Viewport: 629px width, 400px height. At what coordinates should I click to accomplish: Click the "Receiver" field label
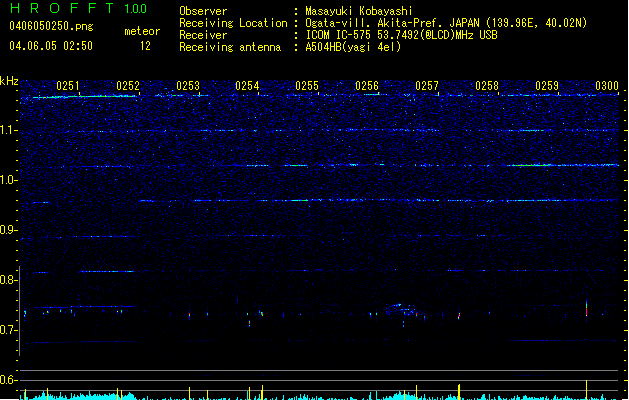[x=203, y=35]
